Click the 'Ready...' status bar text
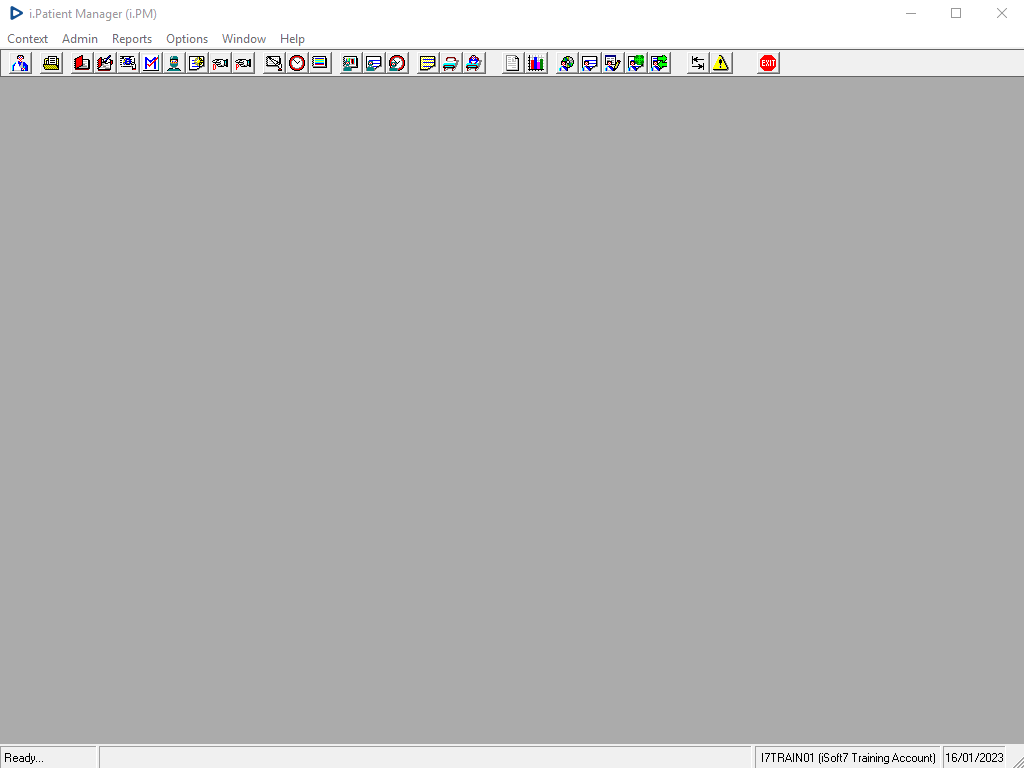 [24, 758]
